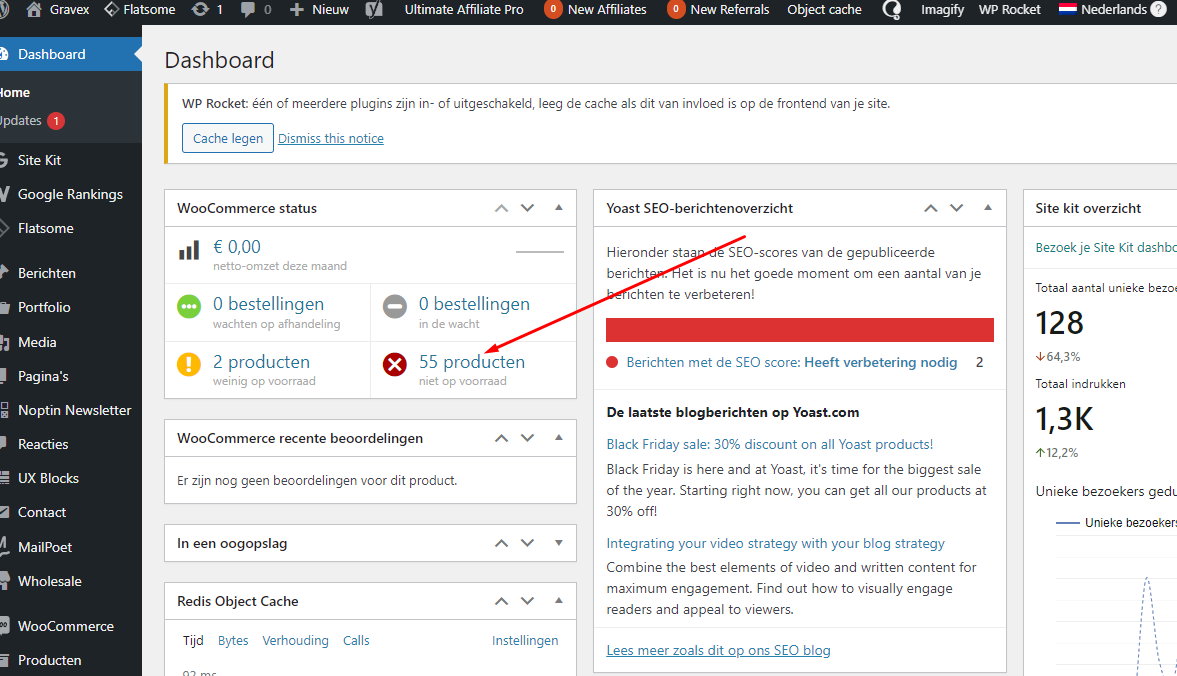This screenshot has width=1177, height=676.
Task: Click the Dutch flag language icon
Action: click(1067, 10)
